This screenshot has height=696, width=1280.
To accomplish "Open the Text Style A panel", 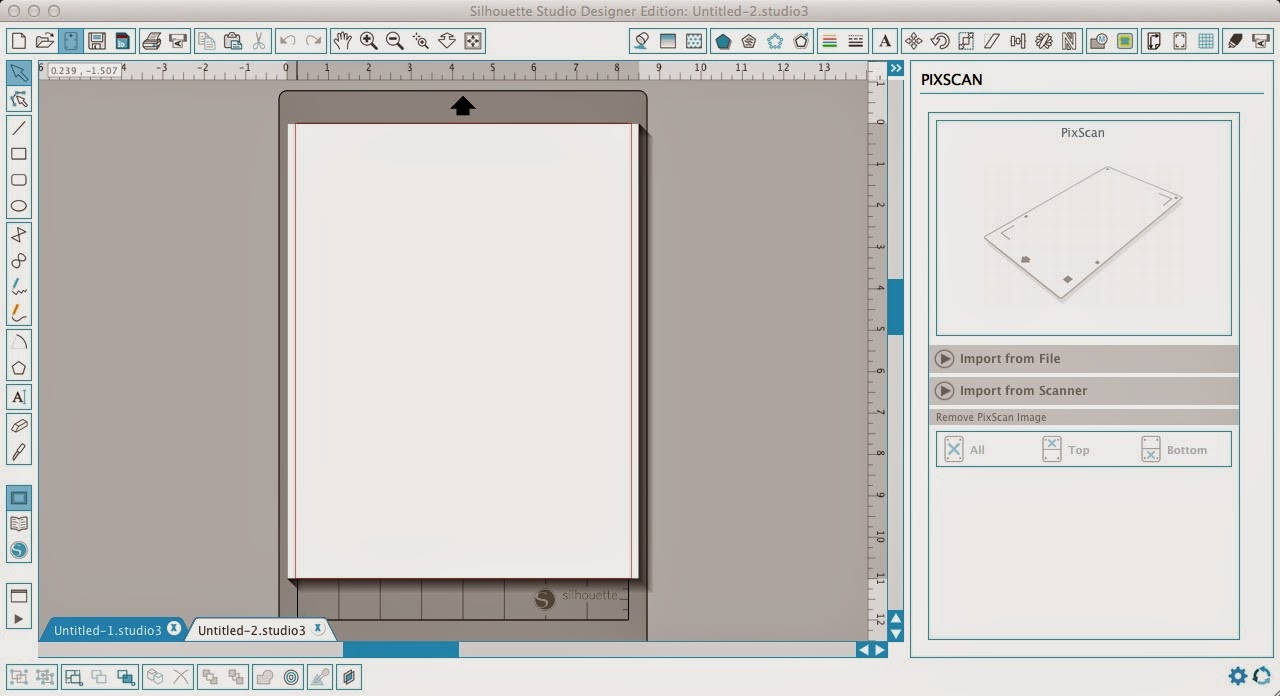I will coord(885,41).
